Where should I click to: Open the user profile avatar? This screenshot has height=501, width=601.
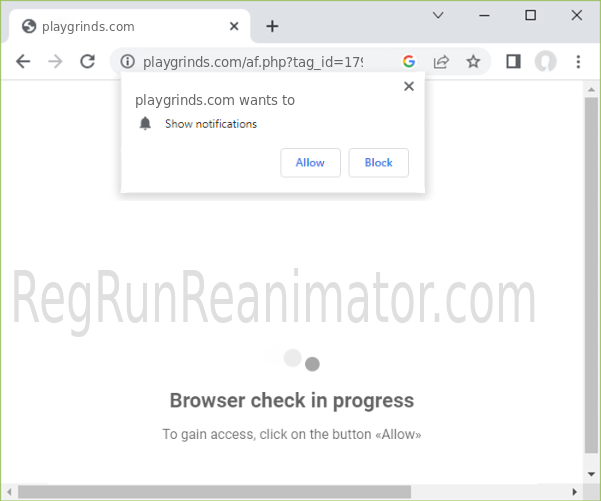(545, 62)
